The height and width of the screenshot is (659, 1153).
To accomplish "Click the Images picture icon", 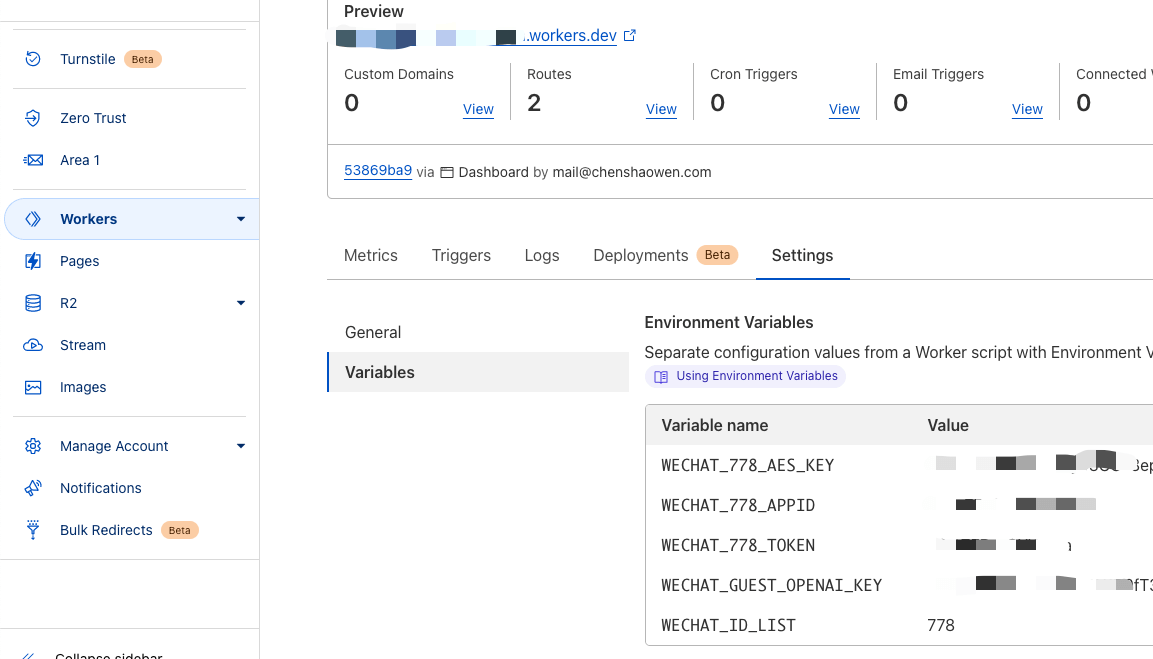I will pyautogui.click(x=33, y=387).
